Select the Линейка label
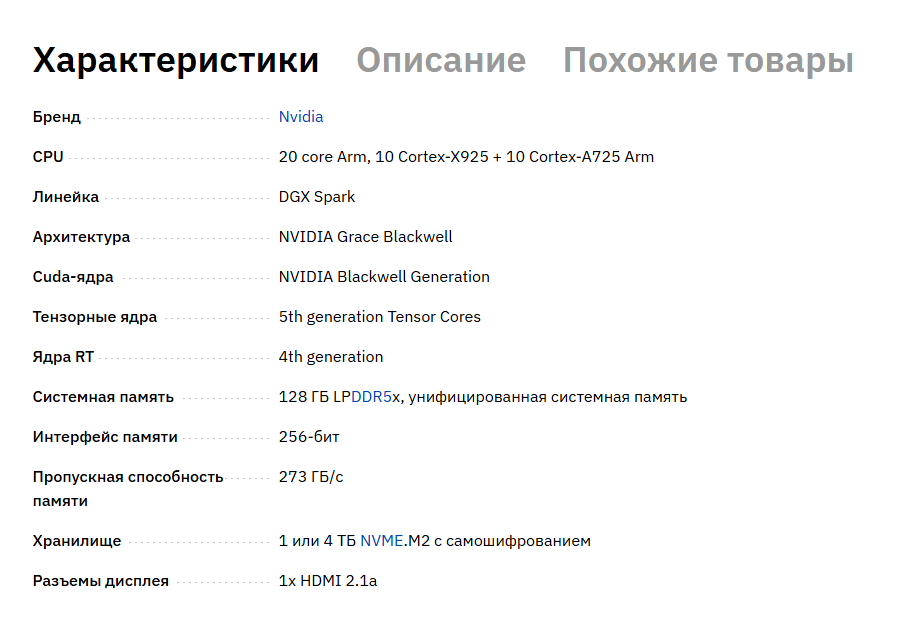 (x=65, y=197)
